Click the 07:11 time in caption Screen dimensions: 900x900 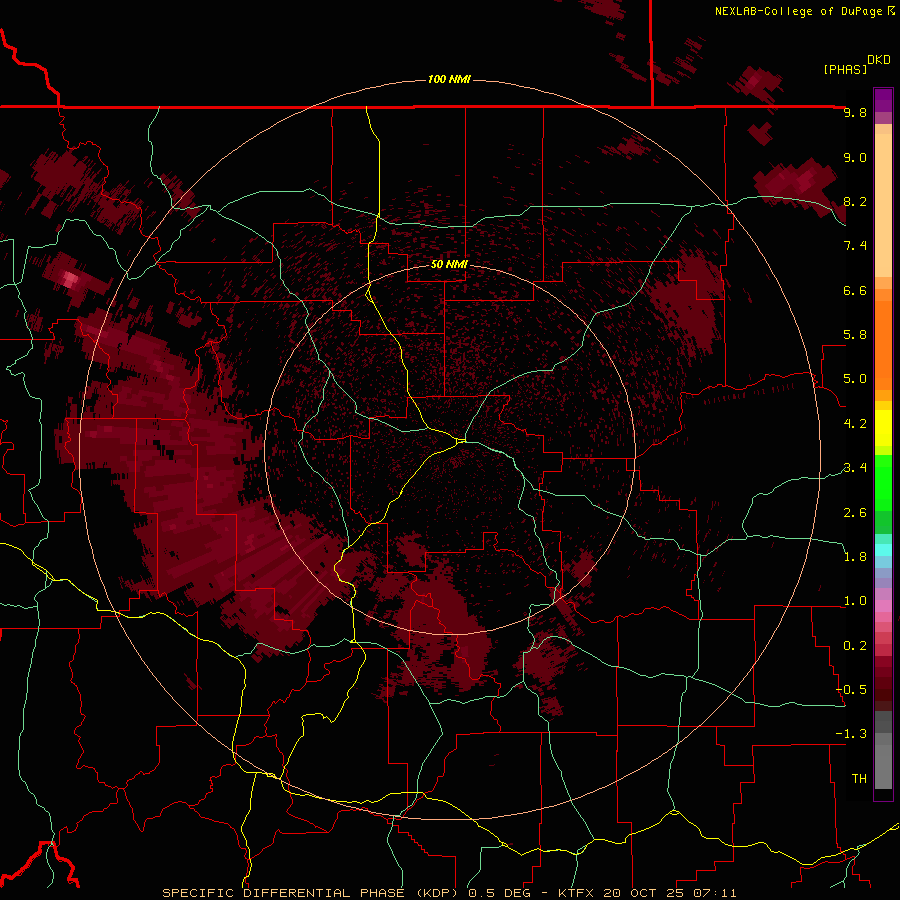pyautogui.click(x=714, y=893)
